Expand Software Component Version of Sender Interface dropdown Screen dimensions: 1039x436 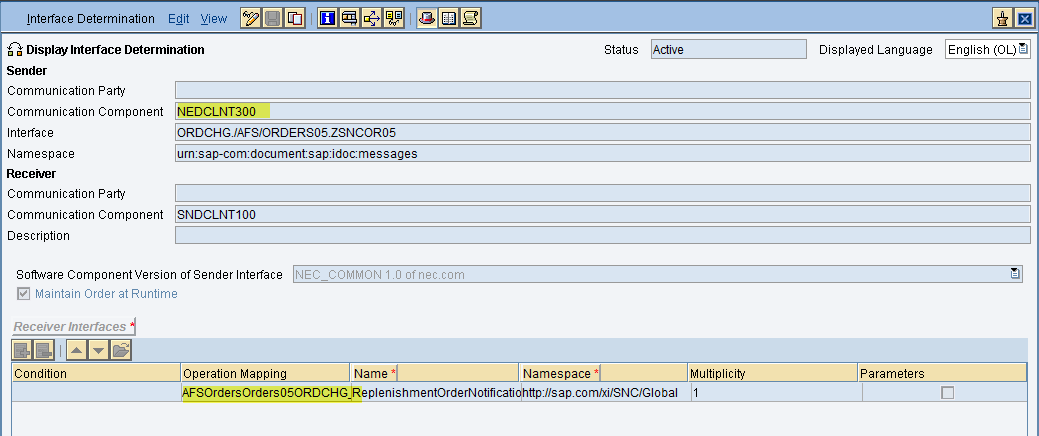1015,274
